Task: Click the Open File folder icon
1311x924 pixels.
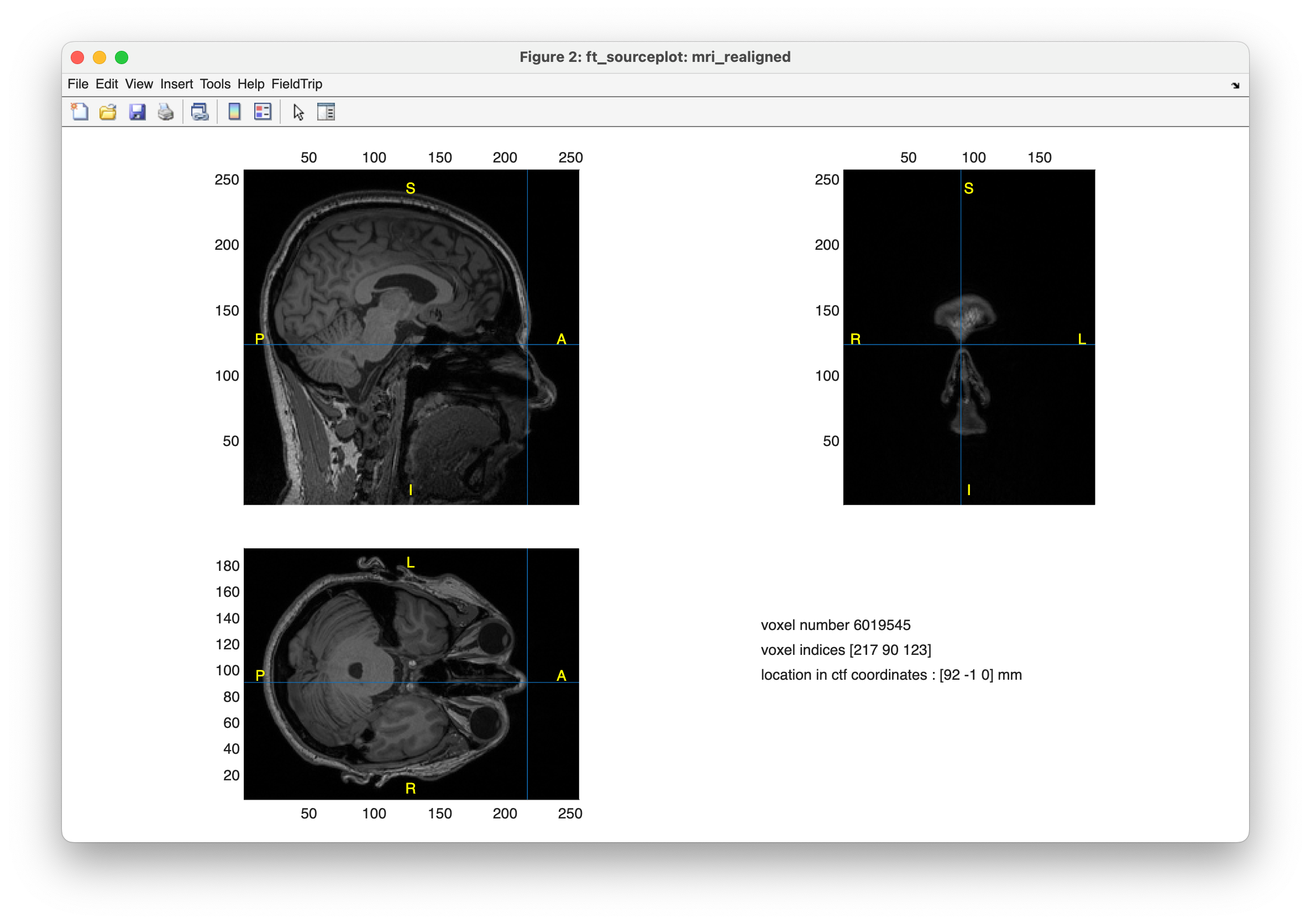Action: (108, 112)
